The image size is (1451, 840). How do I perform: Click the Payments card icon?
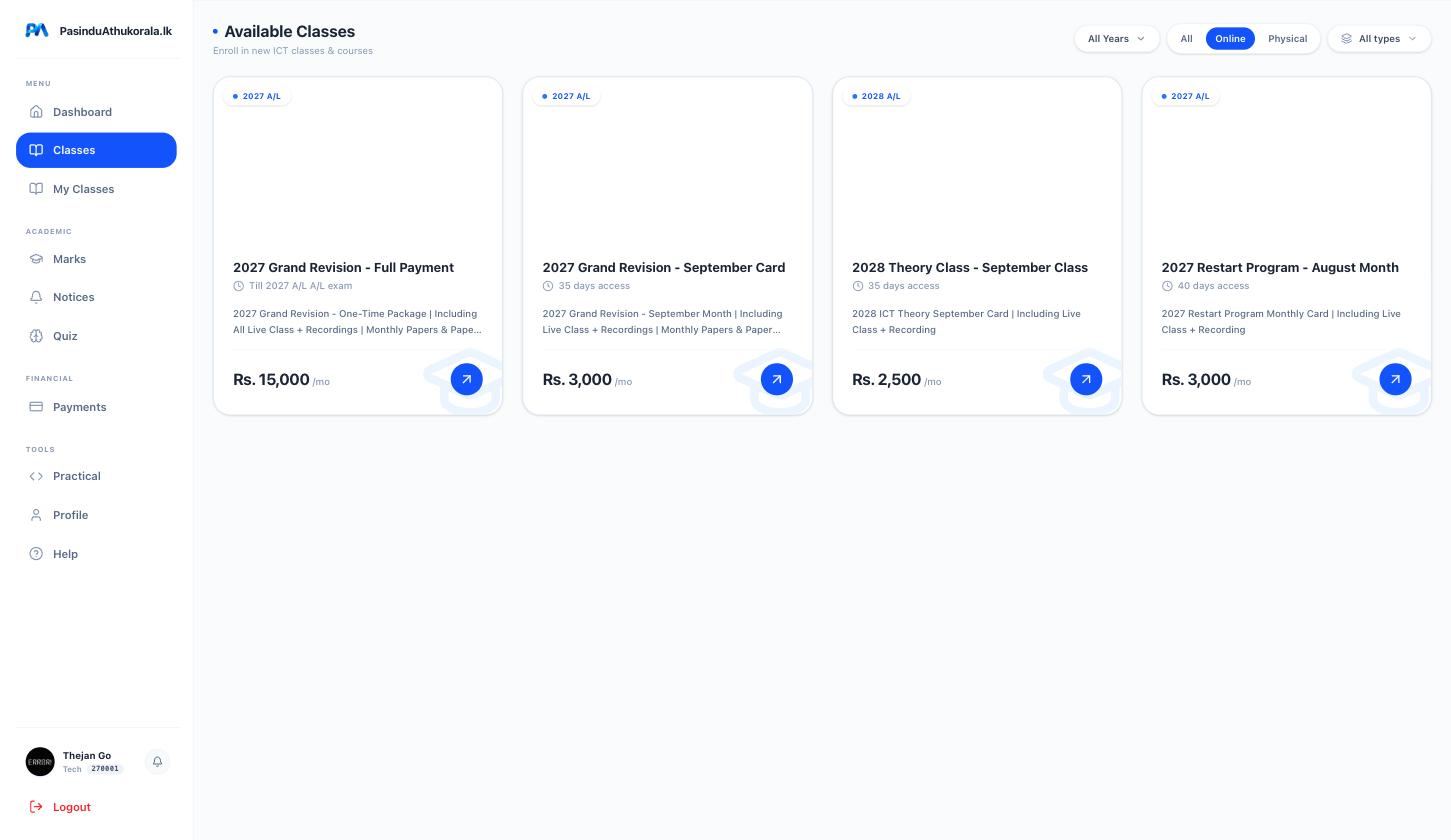[x=36, y=407]
